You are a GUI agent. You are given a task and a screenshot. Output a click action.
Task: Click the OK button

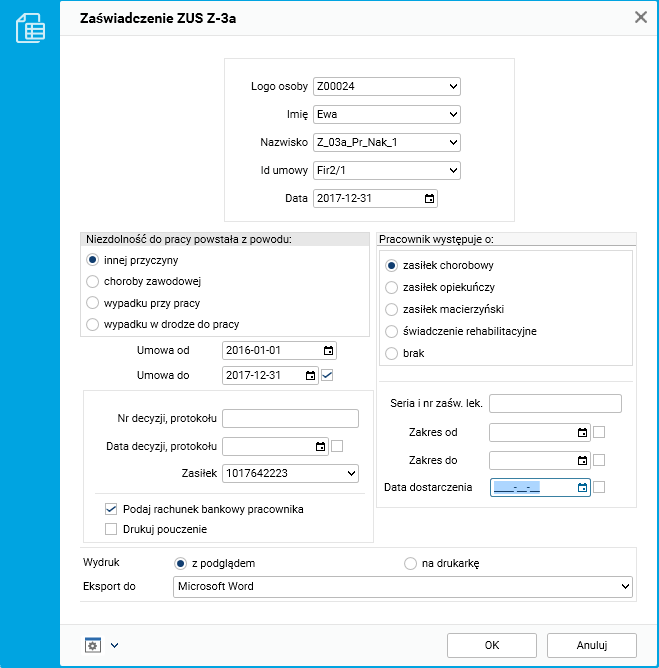pyautogui.click(x=492, y=645)
